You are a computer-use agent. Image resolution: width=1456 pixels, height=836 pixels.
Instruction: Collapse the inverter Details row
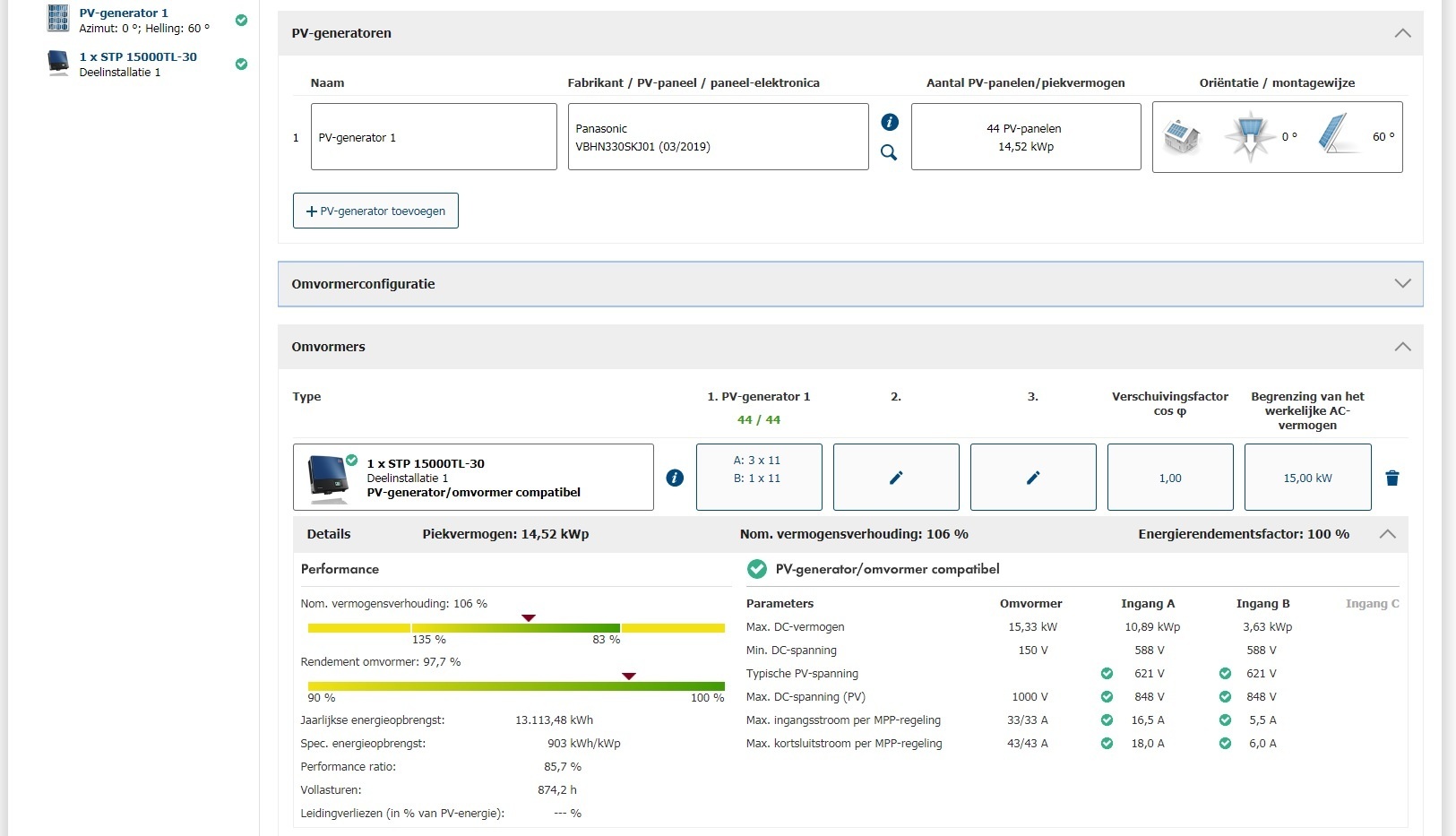coord(1387,534)
